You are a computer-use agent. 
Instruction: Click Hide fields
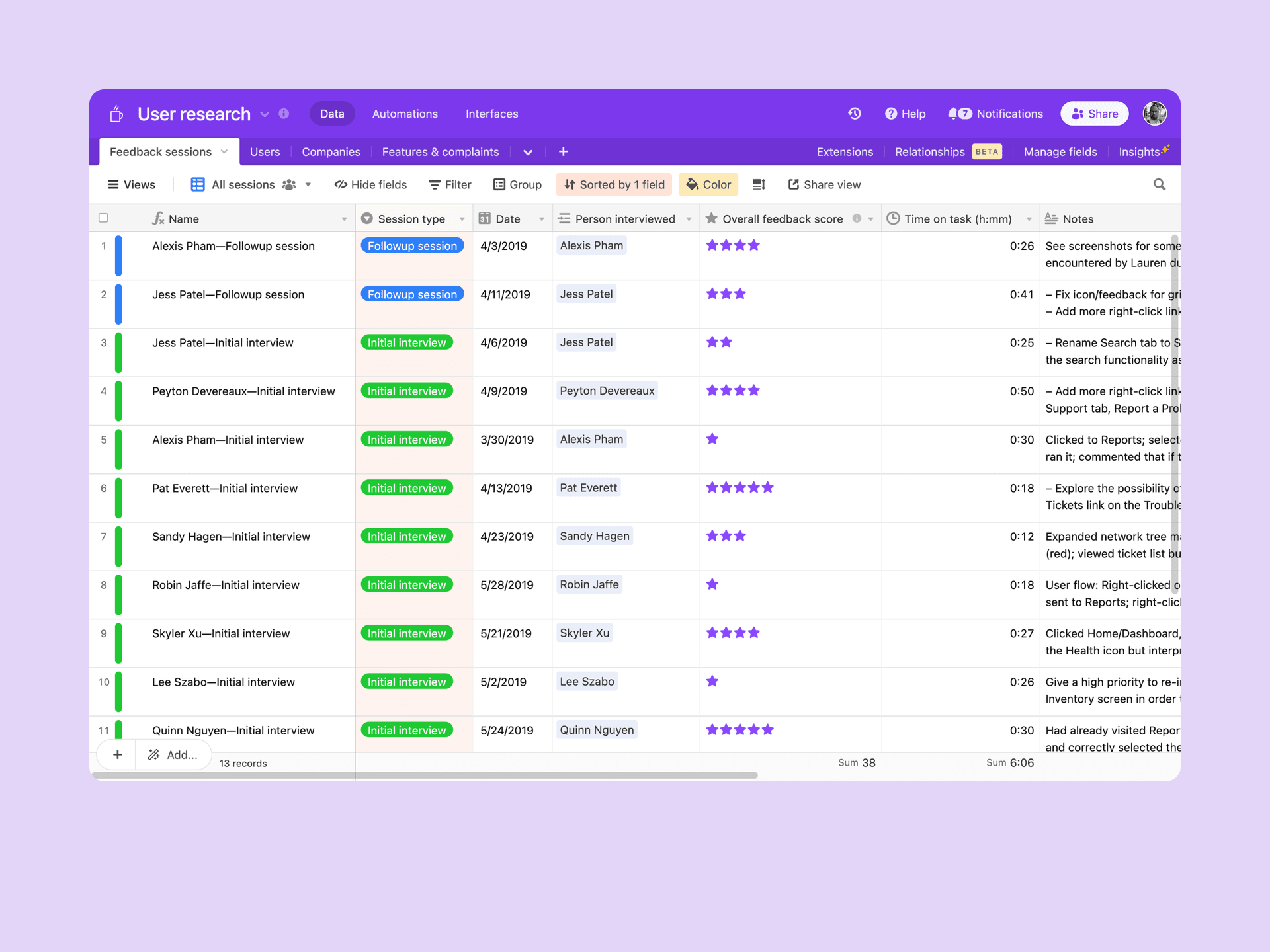coord(370,184)
